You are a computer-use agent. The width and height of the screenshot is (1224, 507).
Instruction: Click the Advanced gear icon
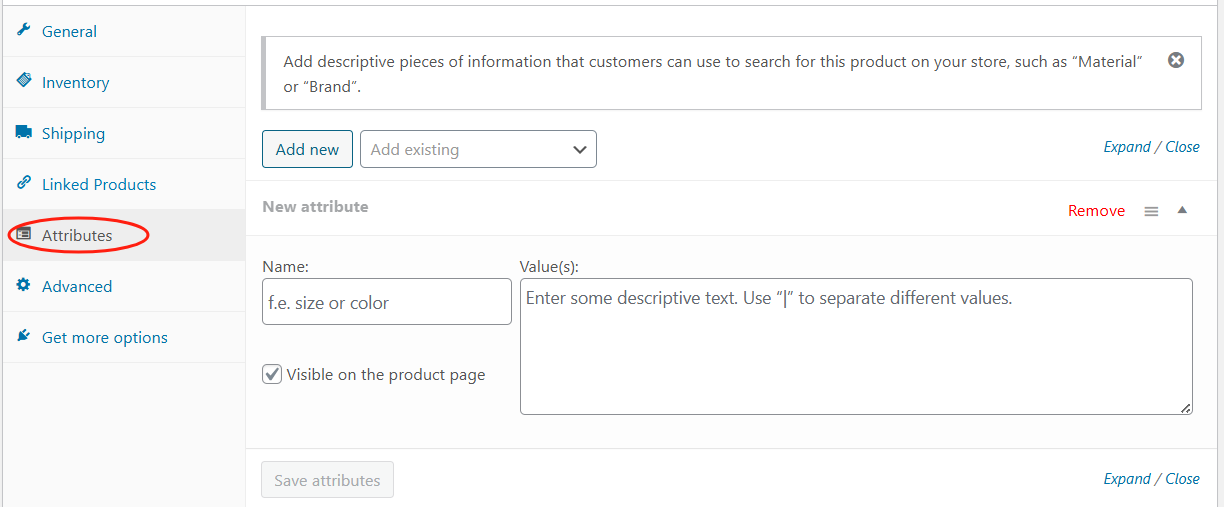[x=24, y=286]
